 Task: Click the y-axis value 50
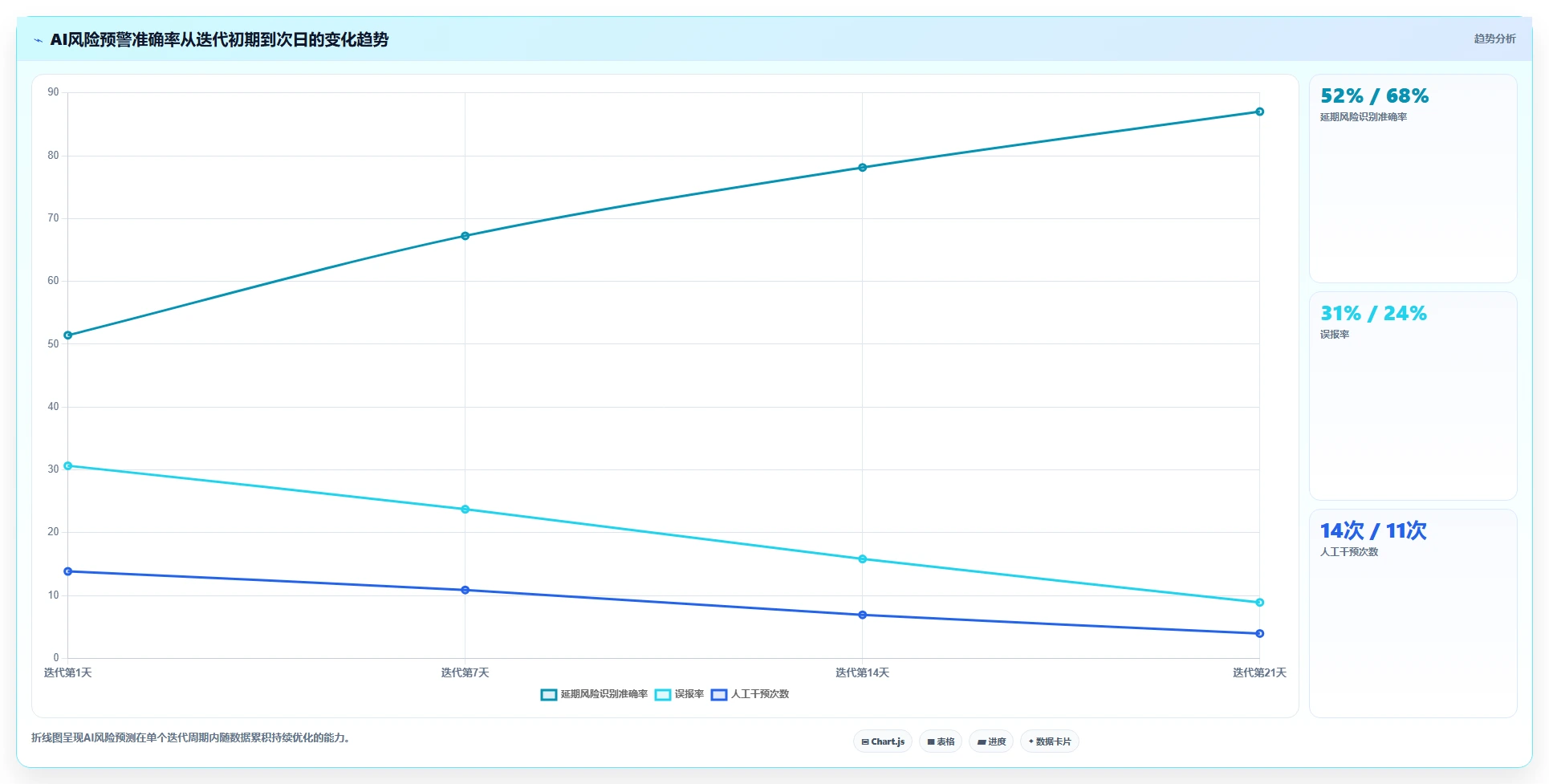[53, 344]
